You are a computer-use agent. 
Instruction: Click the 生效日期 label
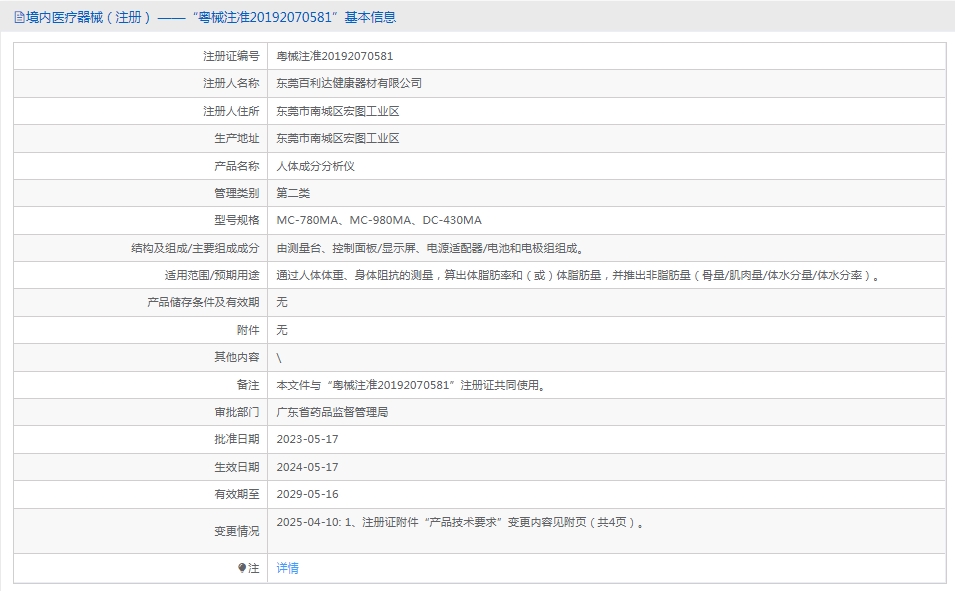coord(236,467)
